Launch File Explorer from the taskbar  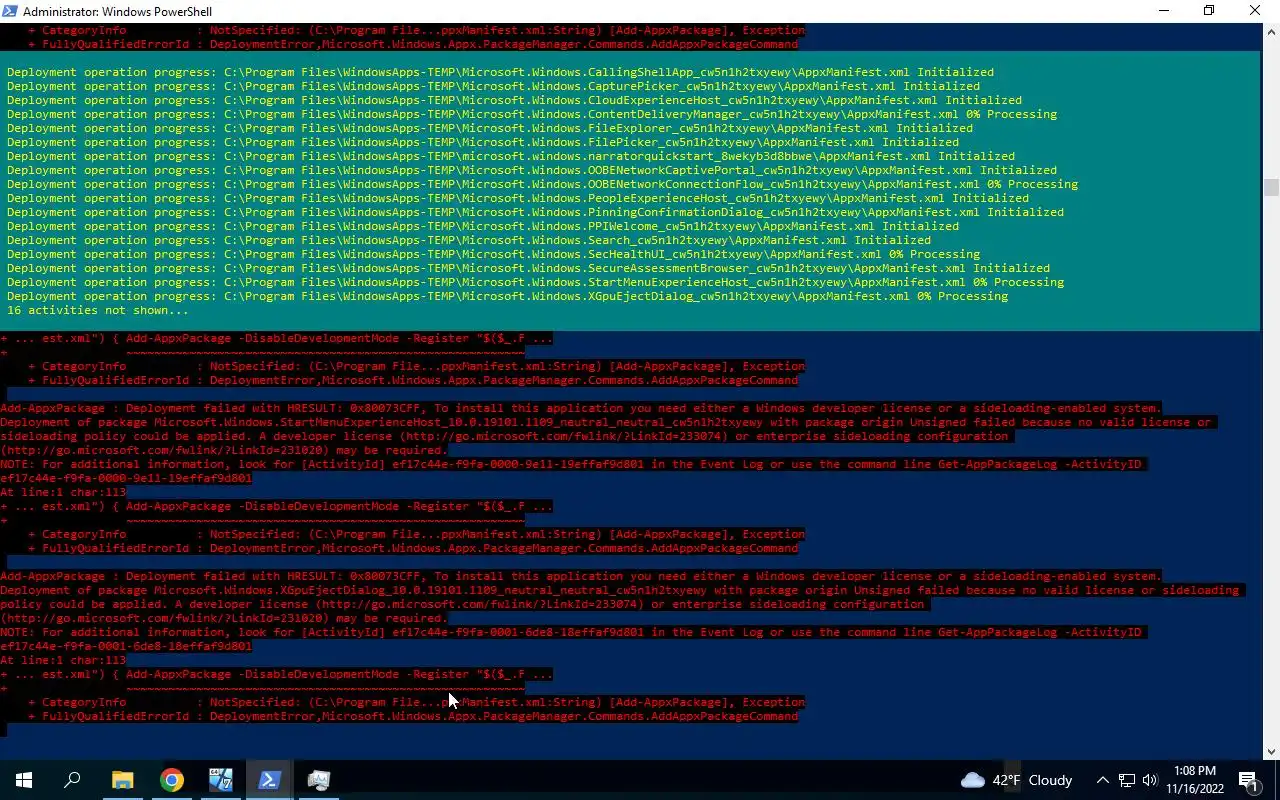click(122, 780)
